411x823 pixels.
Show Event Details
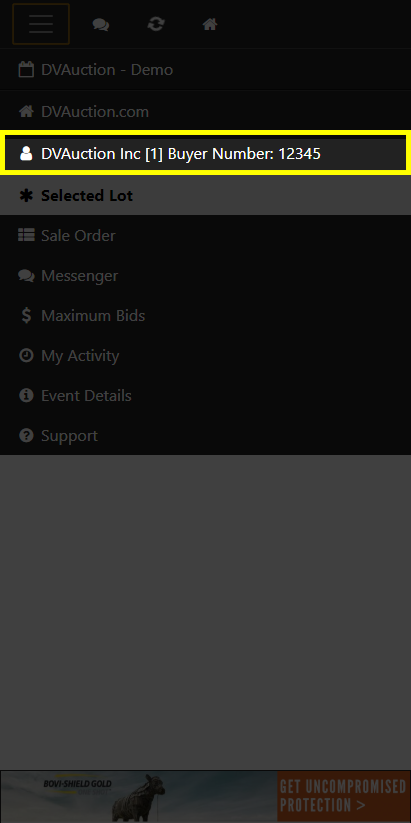(205, 395)
